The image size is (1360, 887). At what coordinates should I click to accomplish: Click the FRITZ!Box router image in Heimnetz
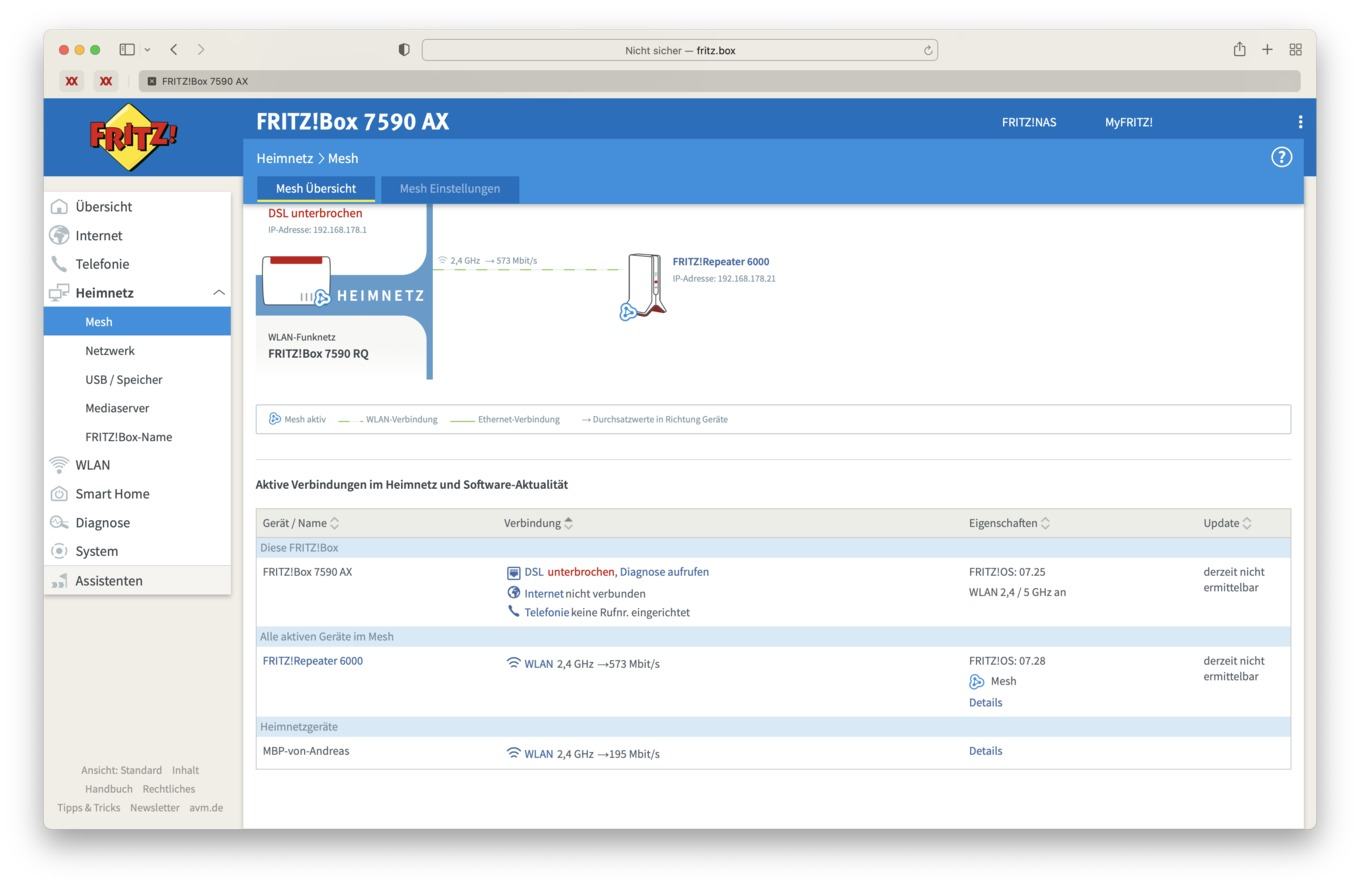coord(296,280)
